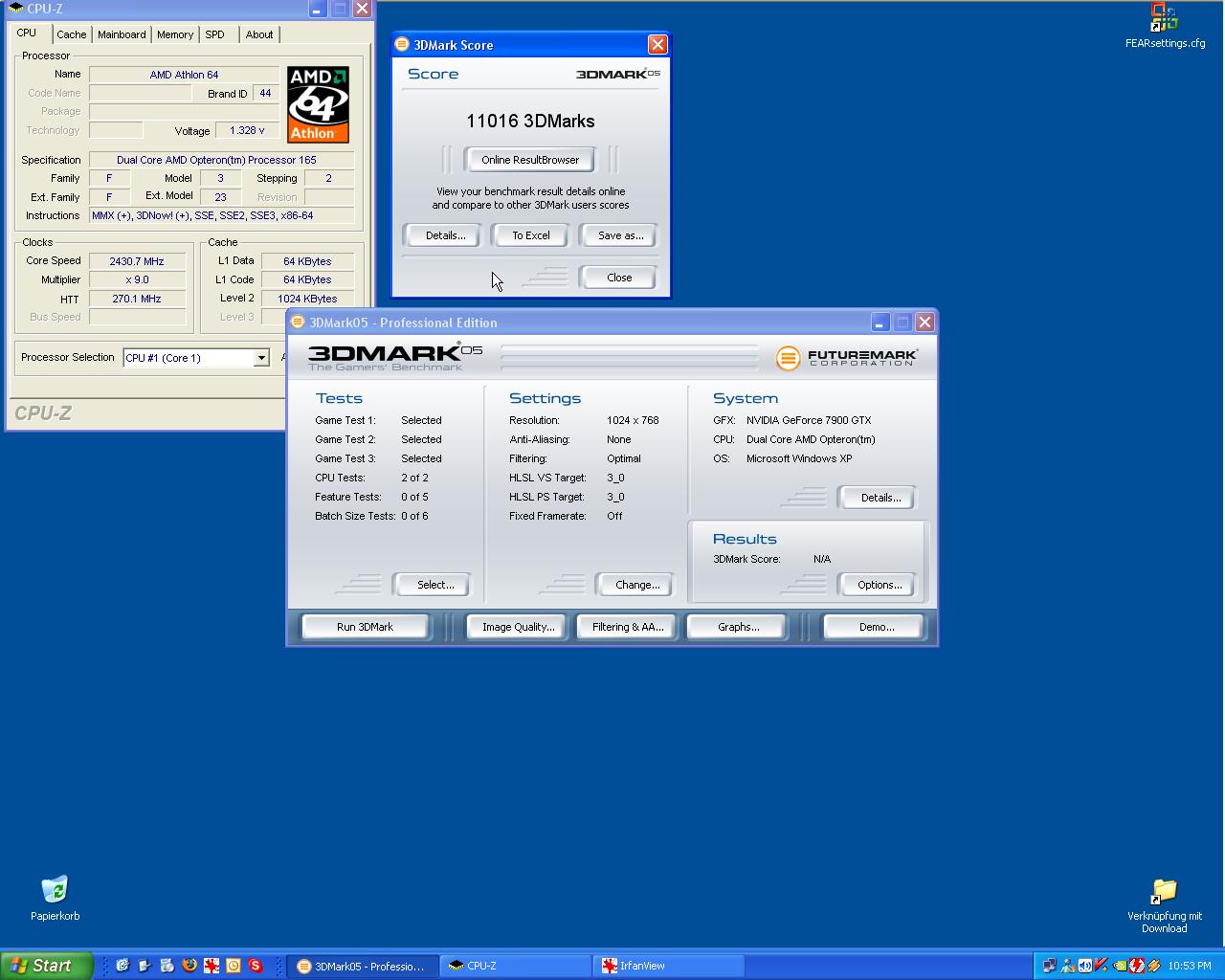
Task: Select the CPU tab in CPU-Z
Action: point(27,33)
